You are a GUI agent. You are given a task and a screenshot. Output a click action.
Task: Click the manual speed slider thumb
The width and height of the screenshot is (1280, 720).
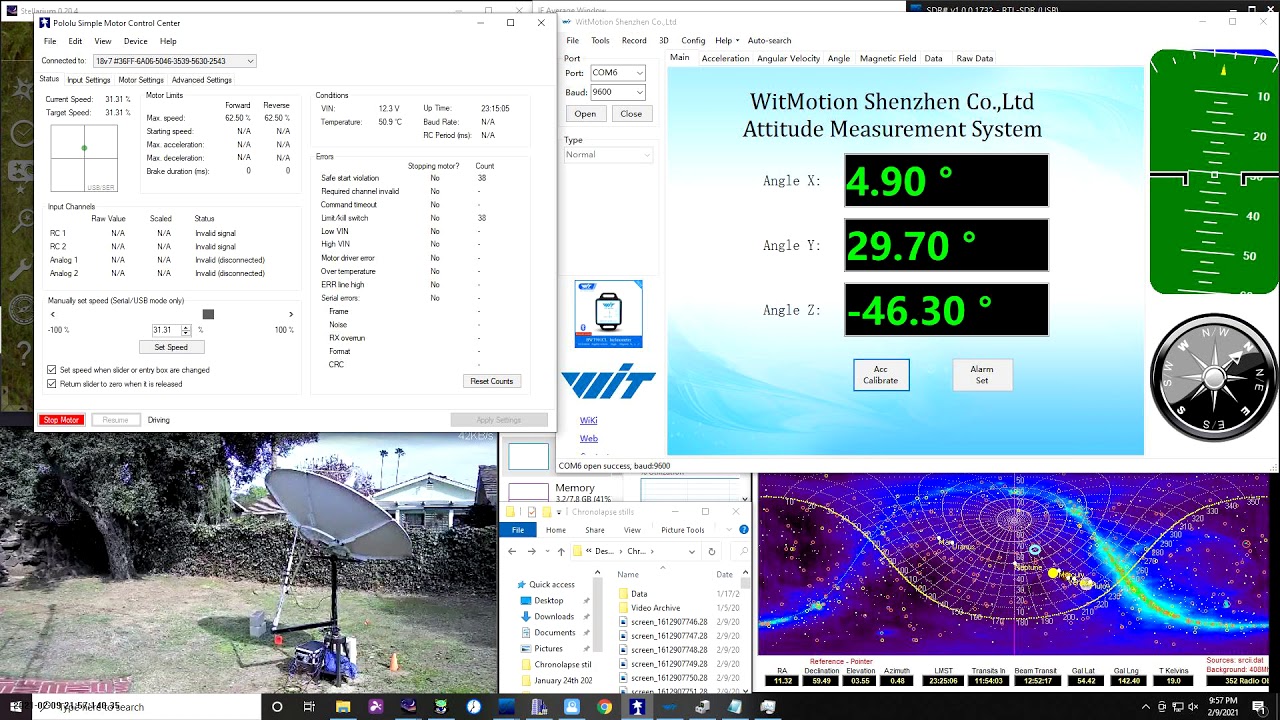208,314
